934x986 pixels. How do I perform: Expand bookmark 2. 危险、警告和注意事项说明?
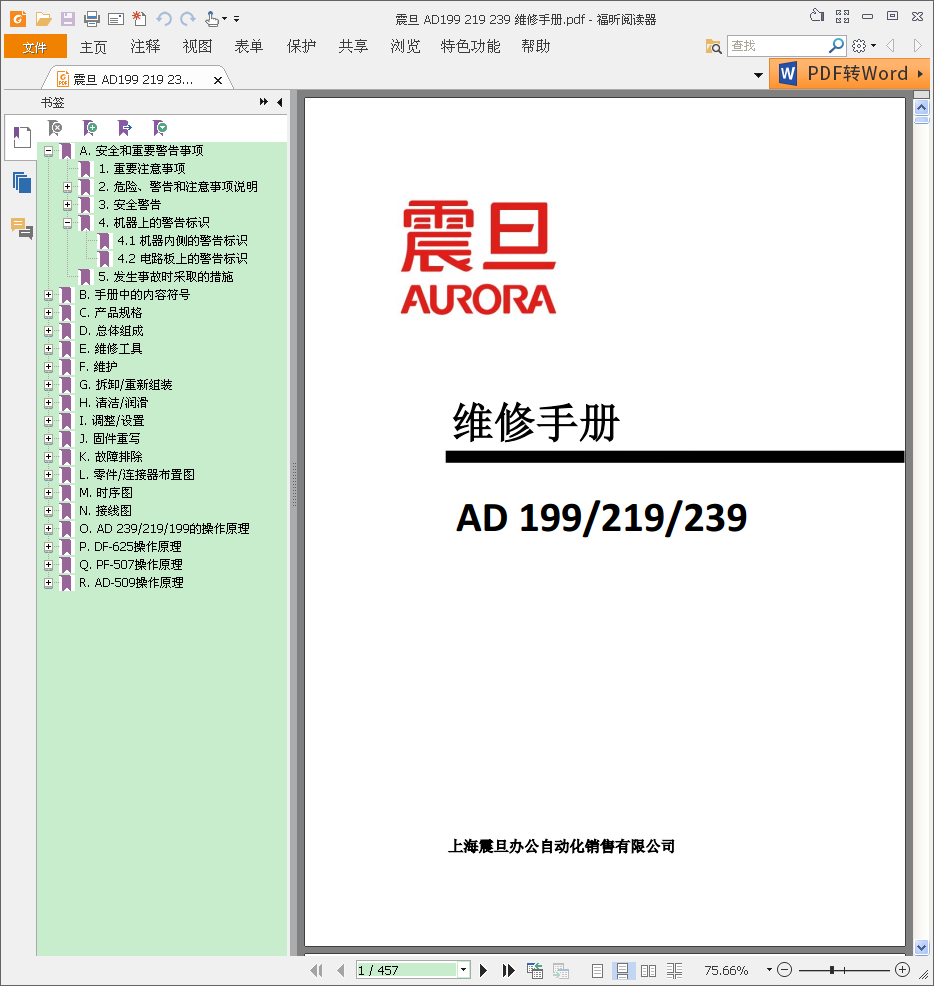(x=67, y=187)
